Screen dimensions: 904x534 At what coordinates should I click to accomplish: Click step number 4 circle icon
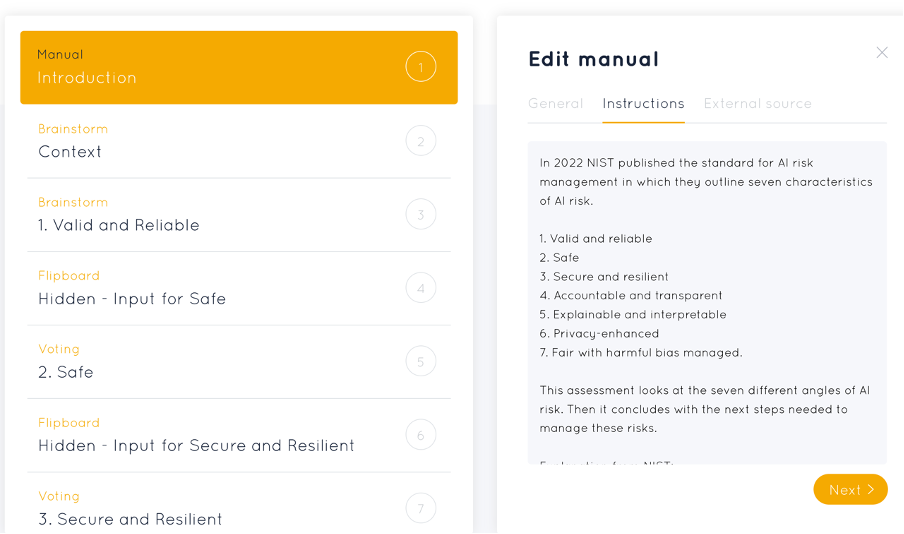click(421, 289)
